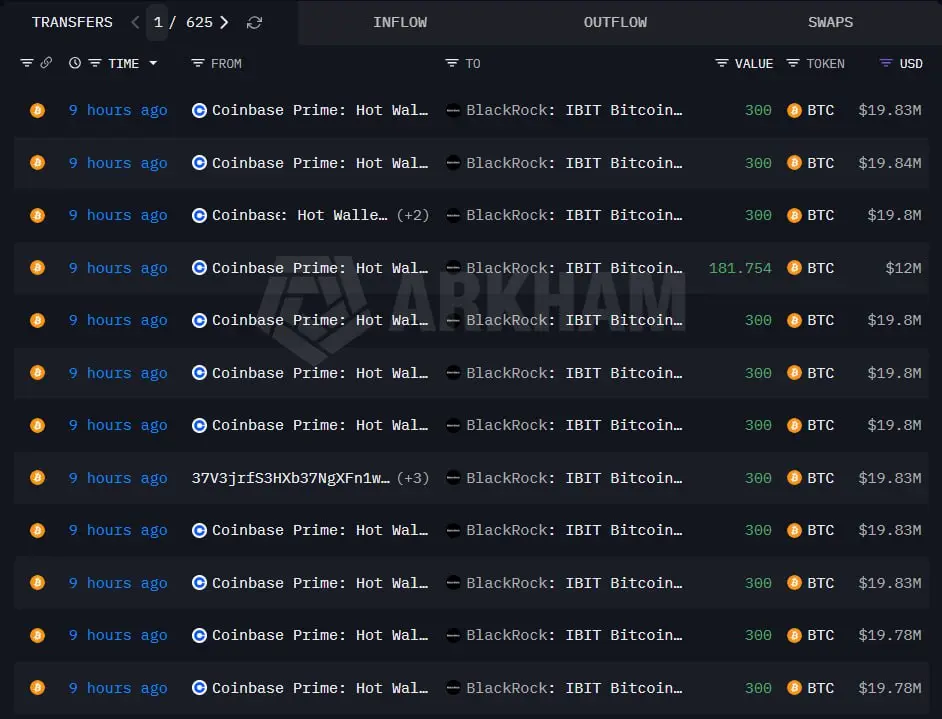Go to next transfers page
Viewport: 942px width, 719px height.
point(224,22)
